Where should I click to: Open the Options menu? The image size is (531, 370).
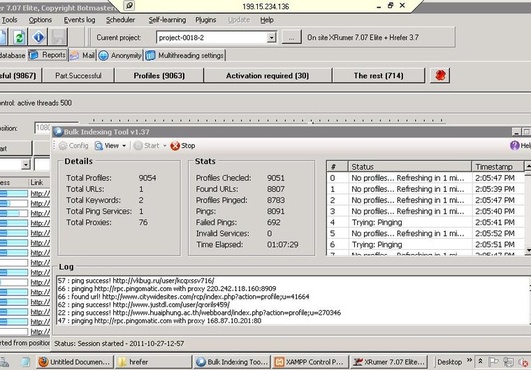point(40,20)
